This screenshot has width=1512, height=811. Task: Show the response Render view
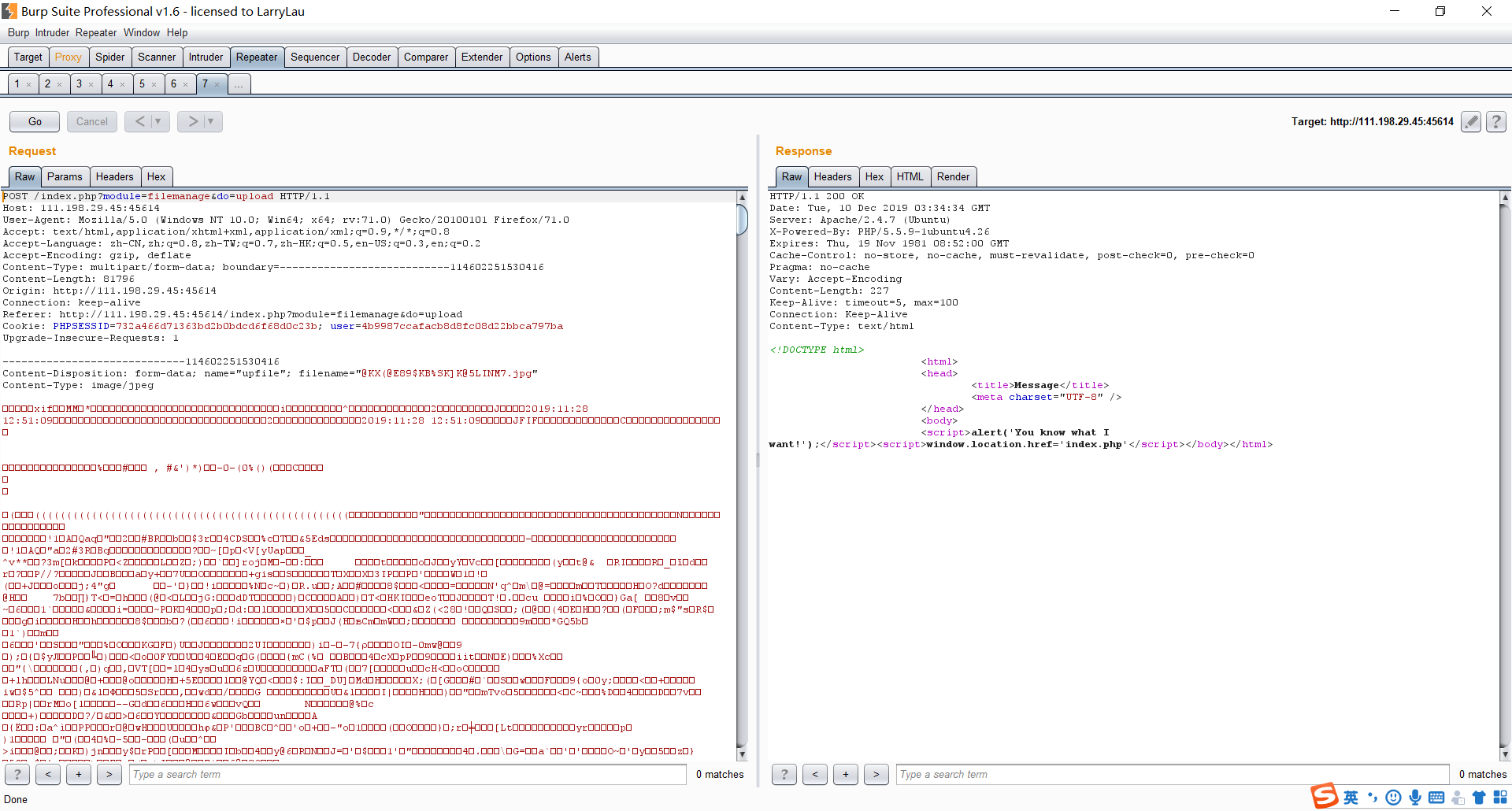coord(953,176)
